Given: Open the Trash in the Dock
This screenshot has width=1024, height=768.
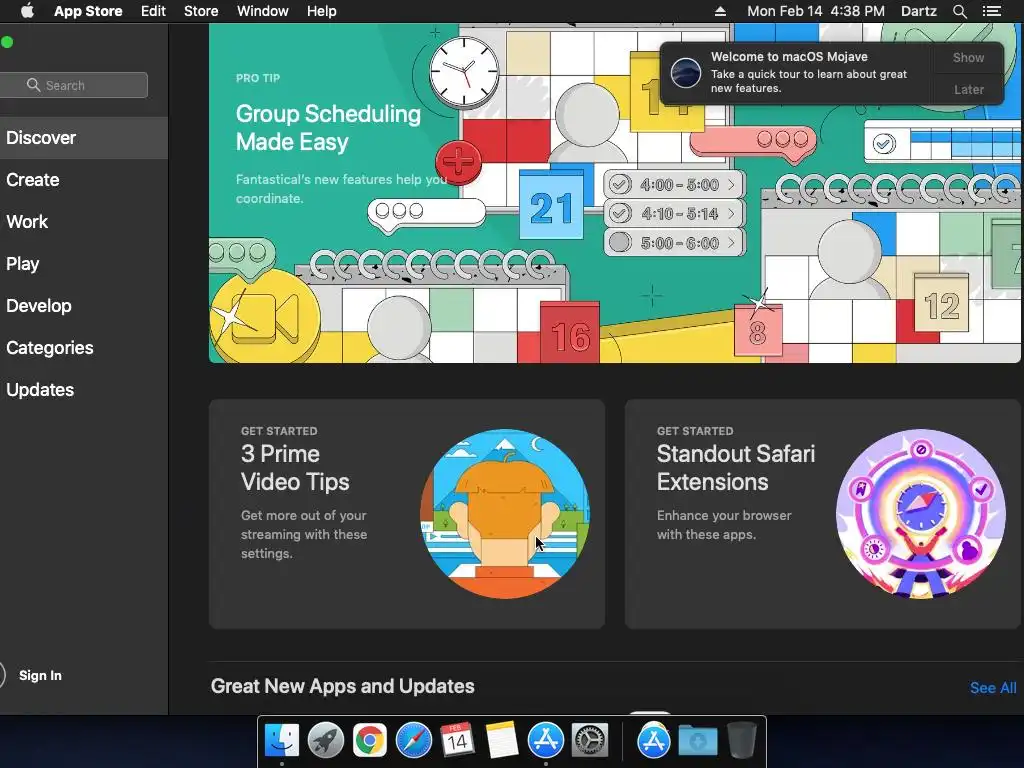Looking at the screenshot, I should [x=741, y=741].
